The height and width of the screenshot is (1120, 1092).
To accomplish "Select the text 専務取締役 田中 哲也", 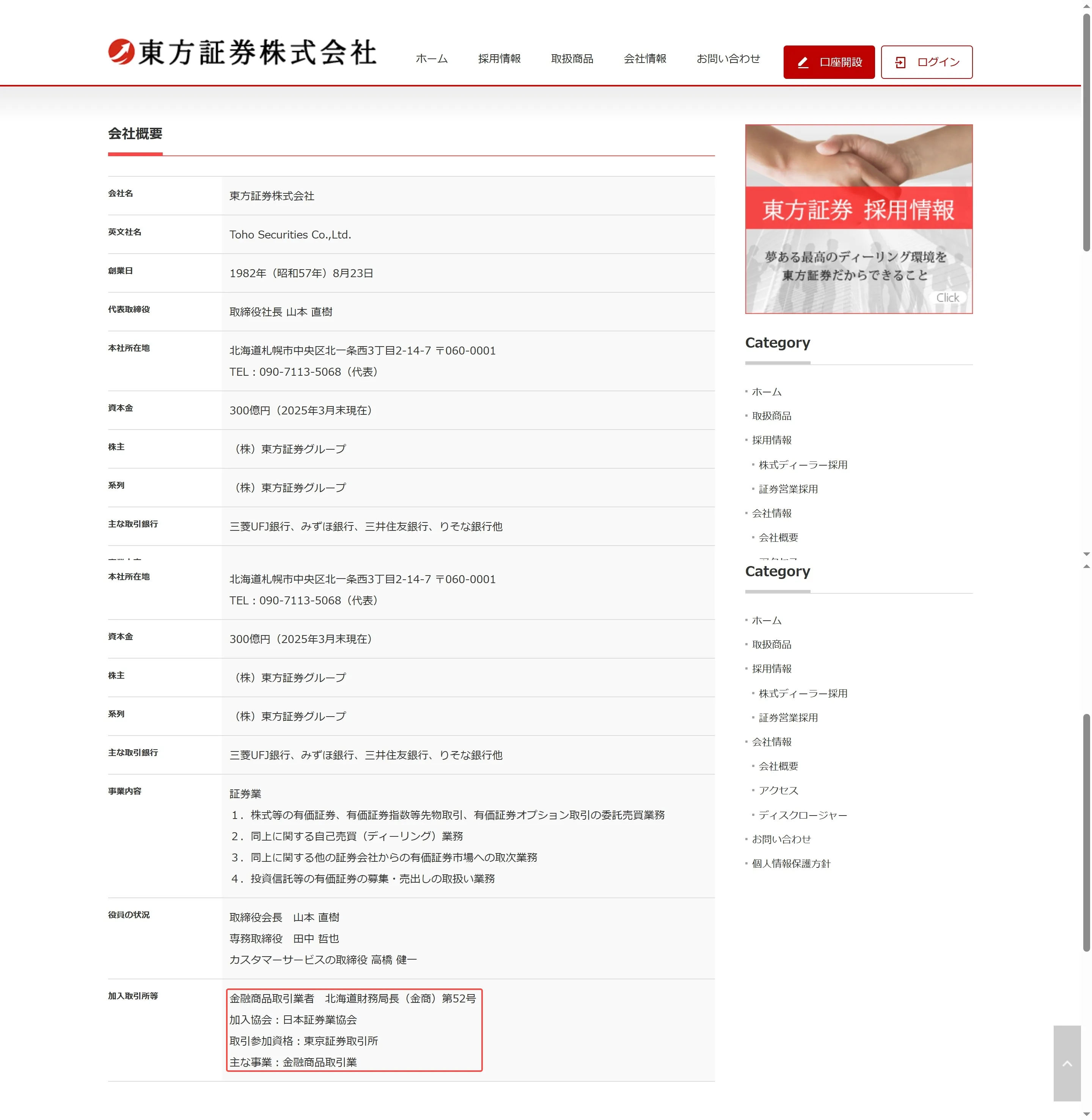I will coord(284,939).
